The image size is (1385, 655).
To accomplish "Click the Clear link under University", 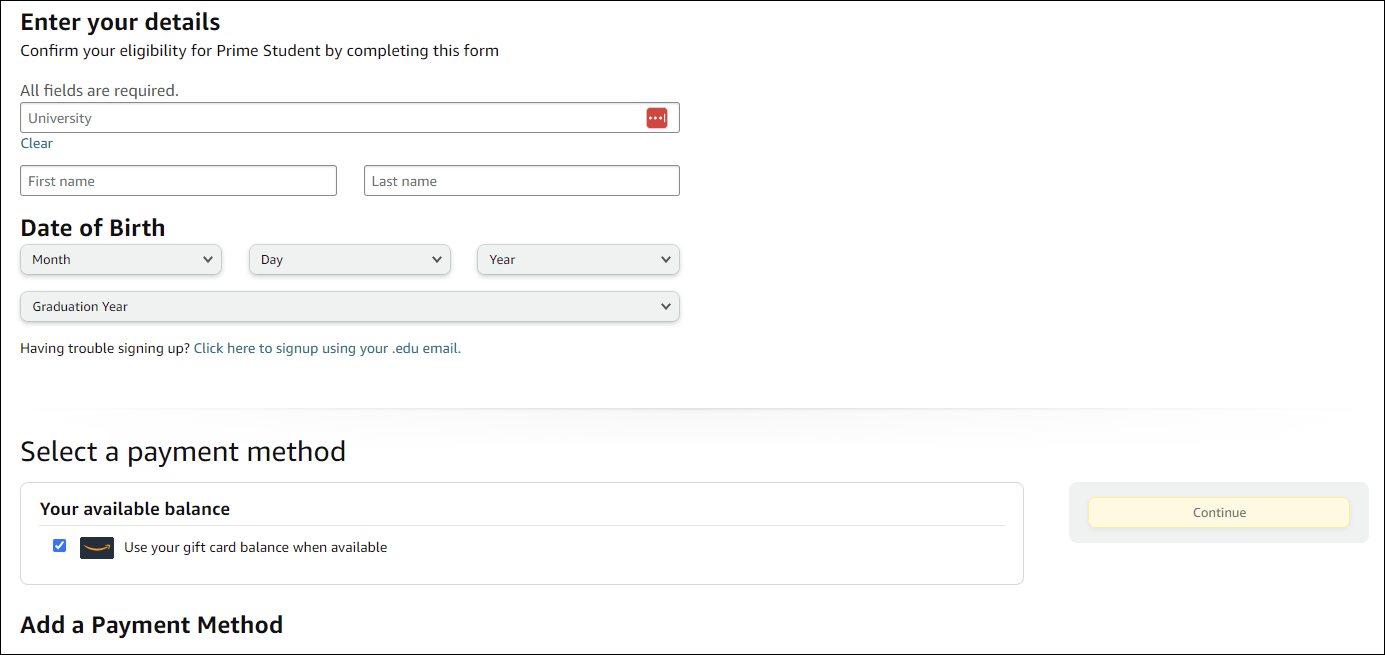I will pyautogui.click(x=37, y=143).
